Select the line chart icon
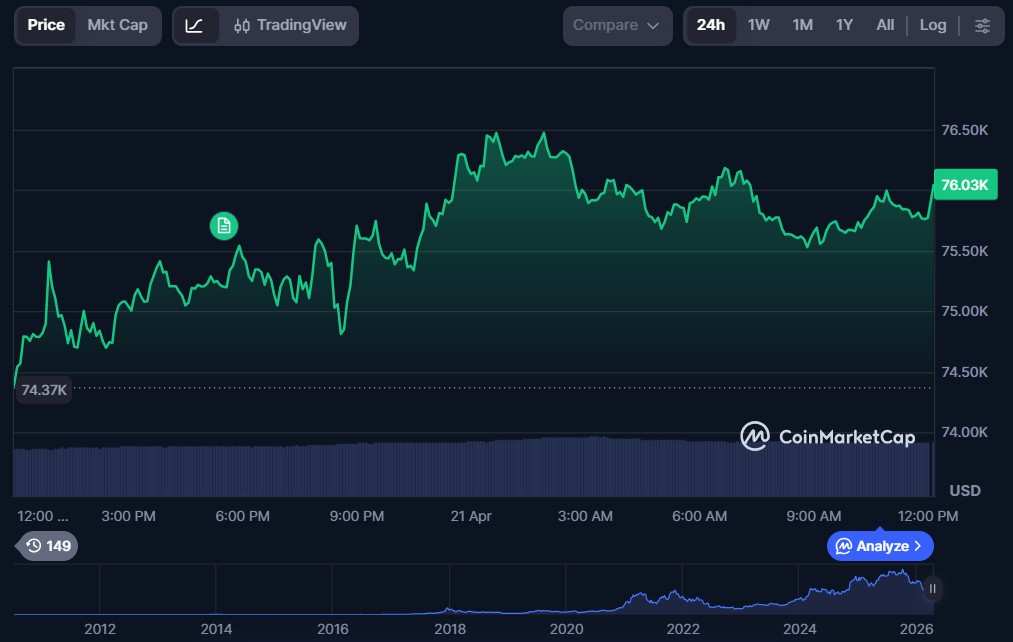The width and height of the screenshot is (1013, 642). (x=196, y=25)
